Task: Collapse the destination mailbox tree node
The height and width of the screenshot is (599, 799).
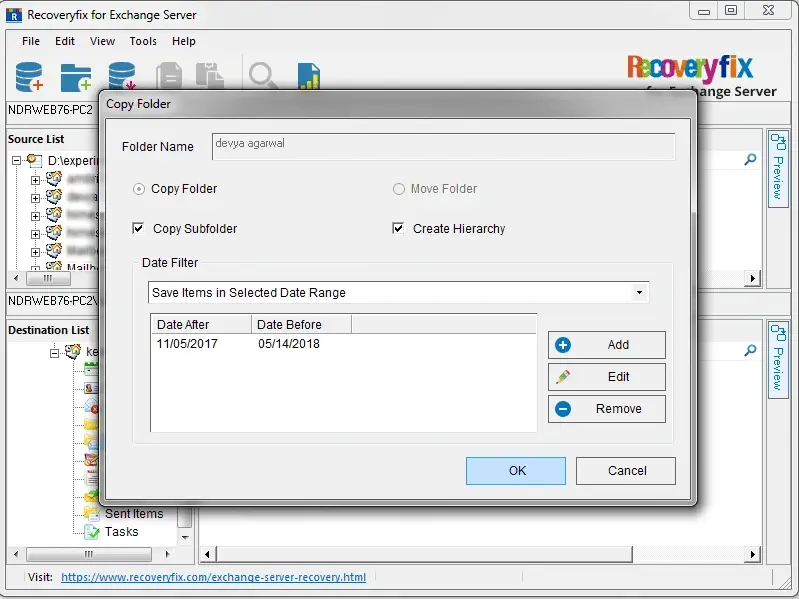Action: (x=55, y=352)
